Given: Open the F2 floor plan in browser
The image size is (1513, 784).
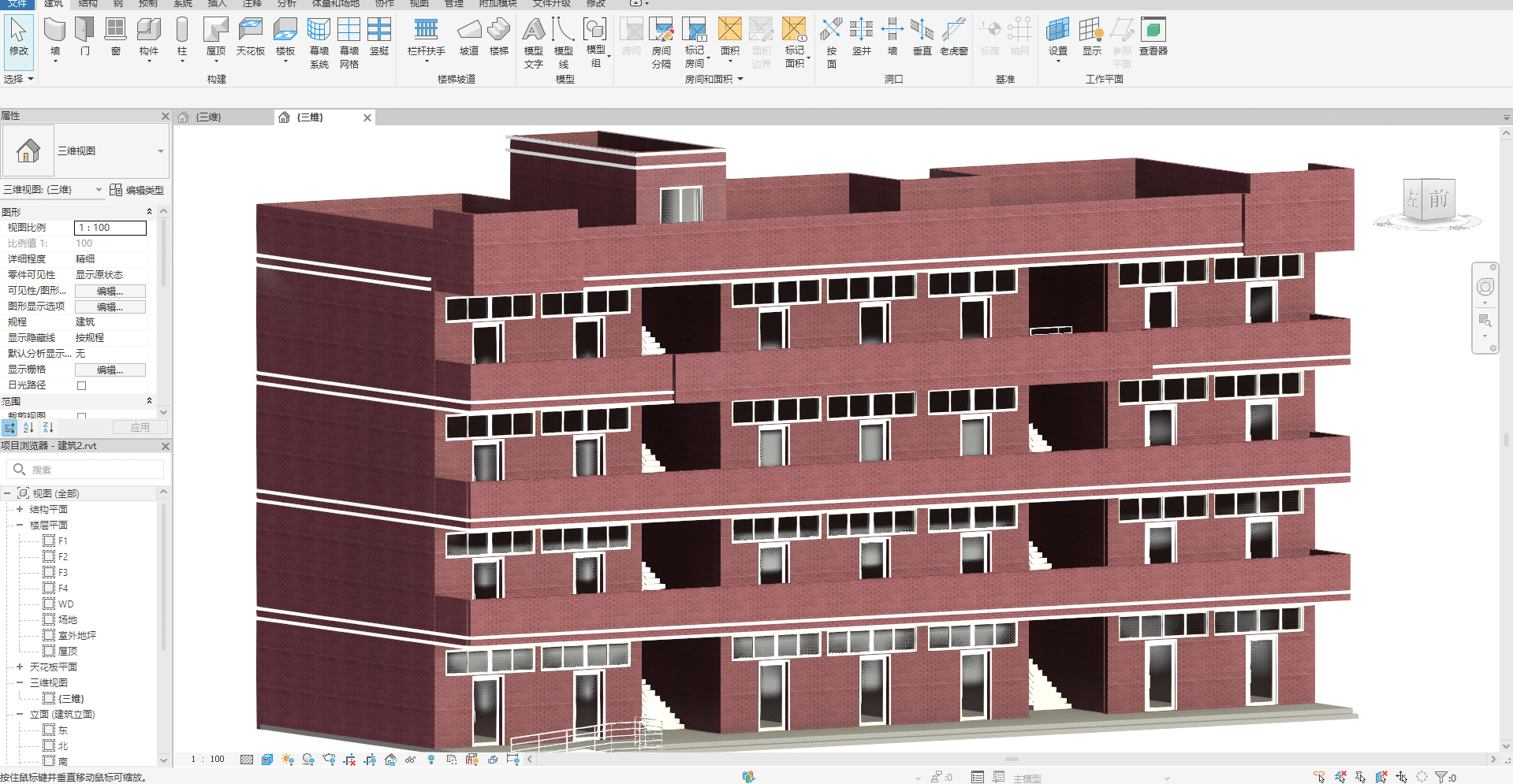Looking at the screenshot, I should click(63, 556).
